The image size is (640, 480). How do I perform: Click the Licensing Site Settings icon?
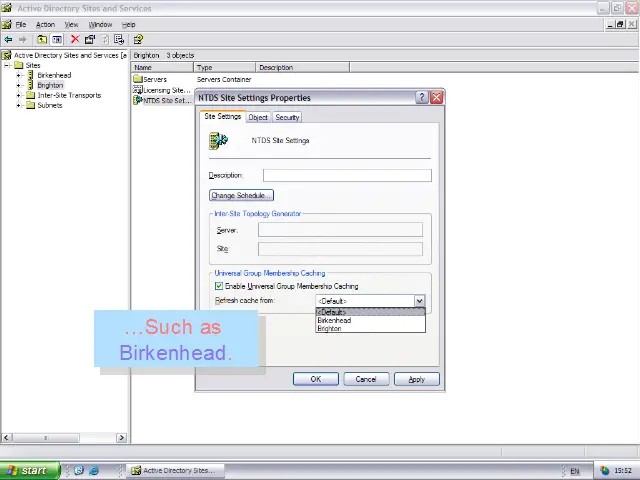[138, 90]
